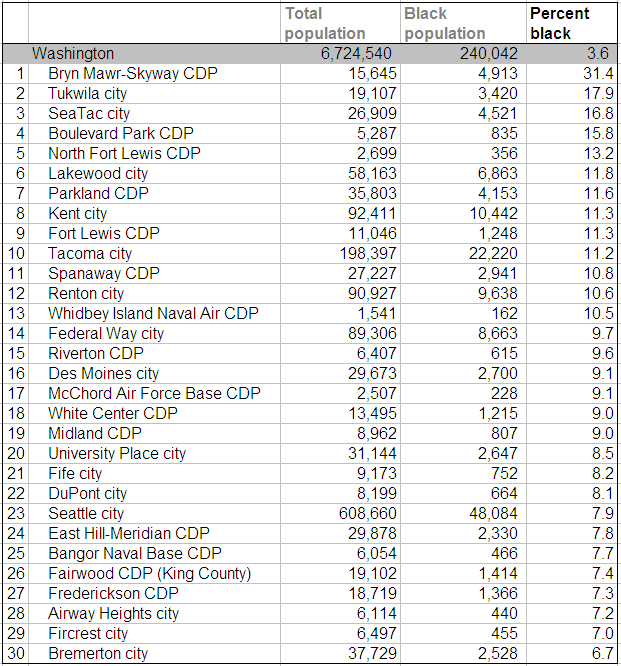This screenshot has width=621, height=666.
Task: Select the 'Des Moines city' cell
Action: point(154,373)
